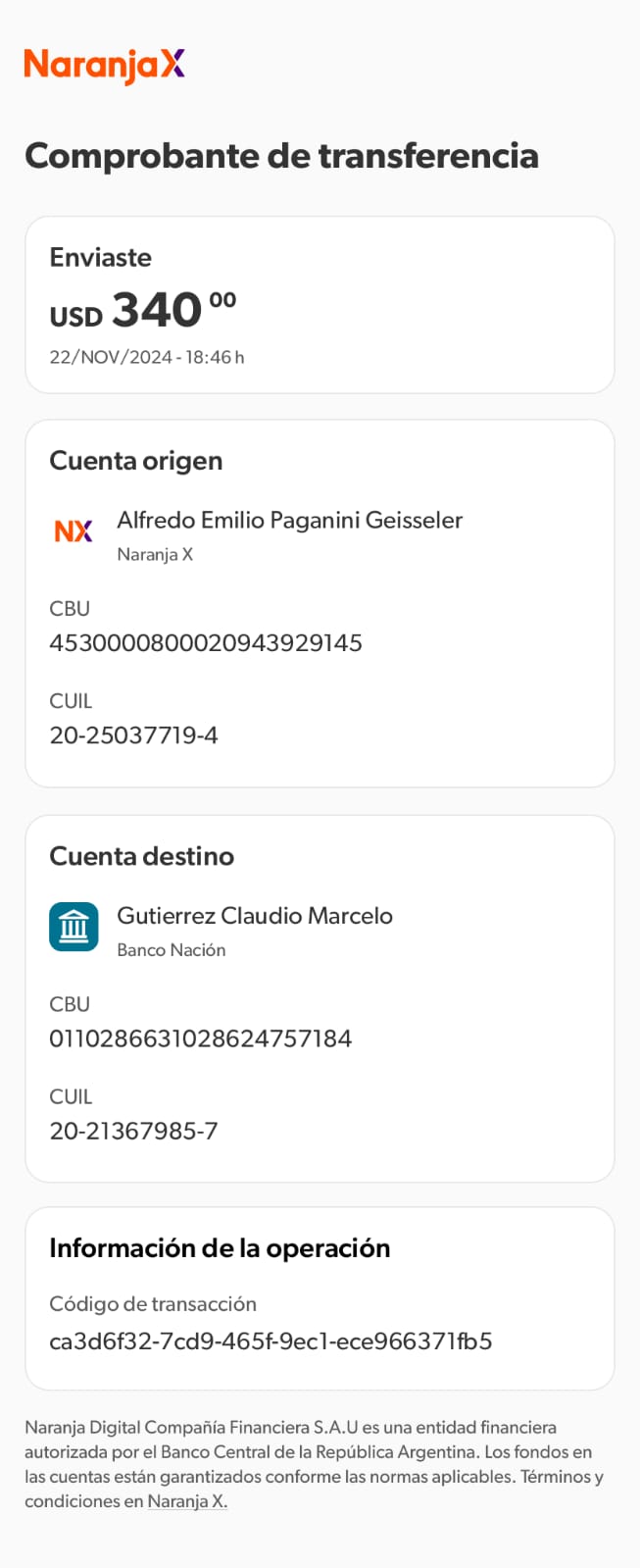The image size is (640, 1568).
Task: Click the Código de transacción label
Action: coord(153,1304)
